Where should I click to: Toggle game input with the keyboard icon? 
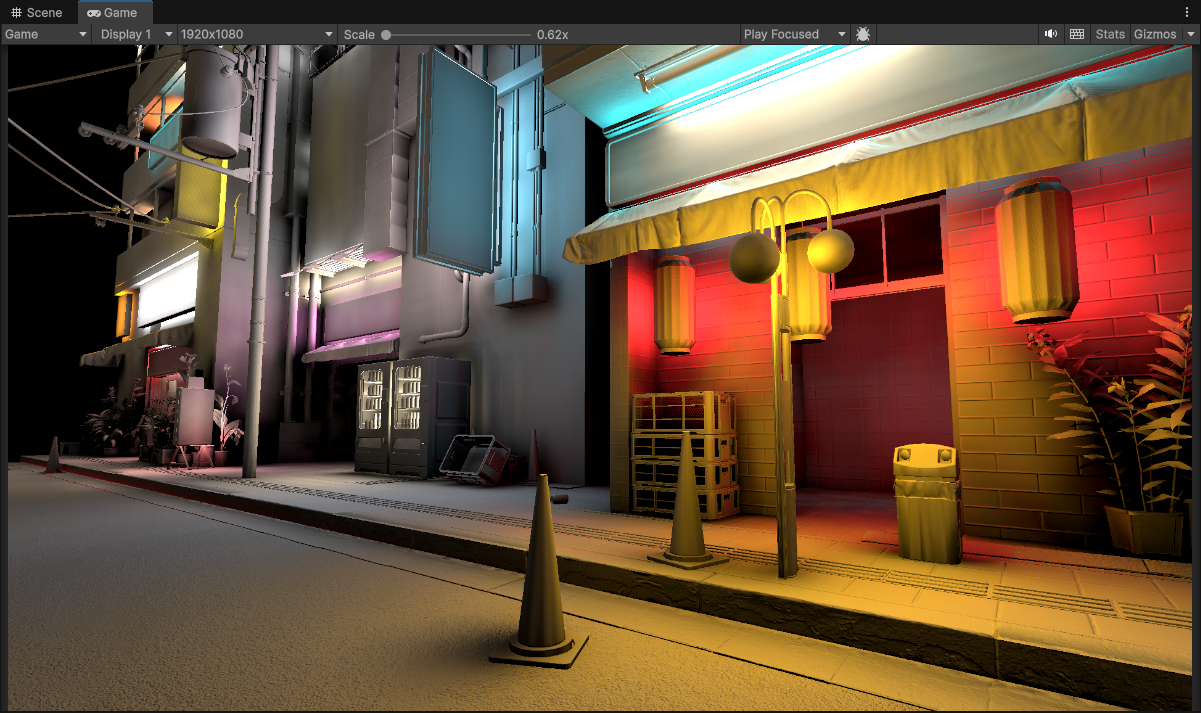pos(1076,33)
